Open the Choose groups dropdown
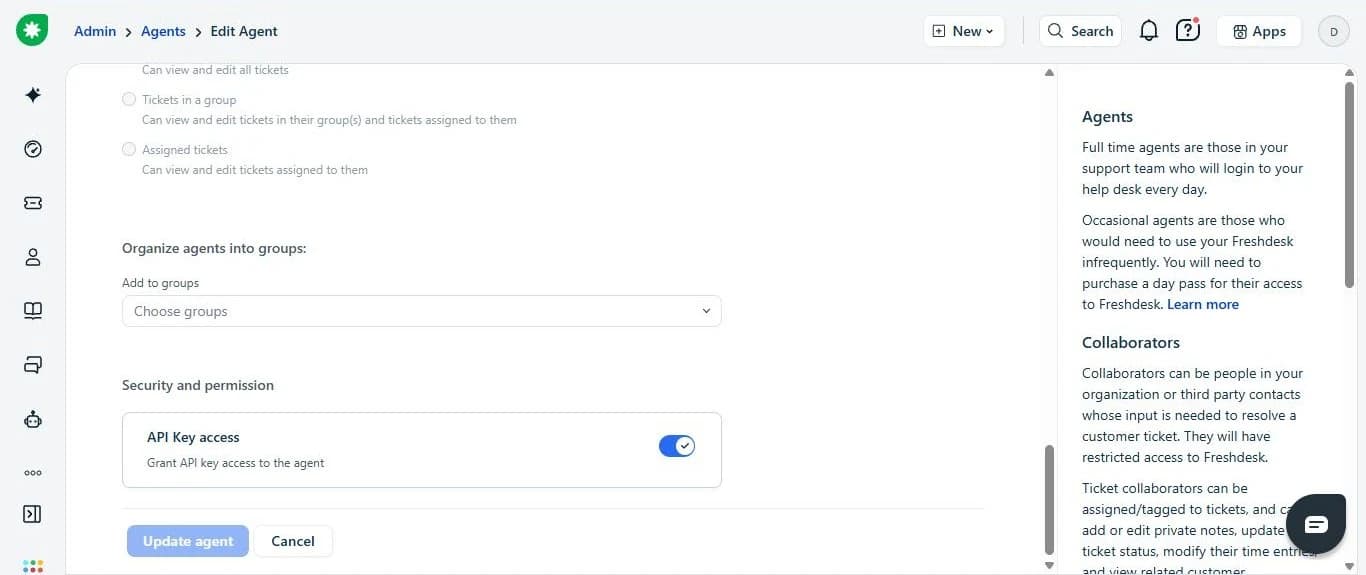The width and height of the screenshot is (1366, 575). point(421,311)
